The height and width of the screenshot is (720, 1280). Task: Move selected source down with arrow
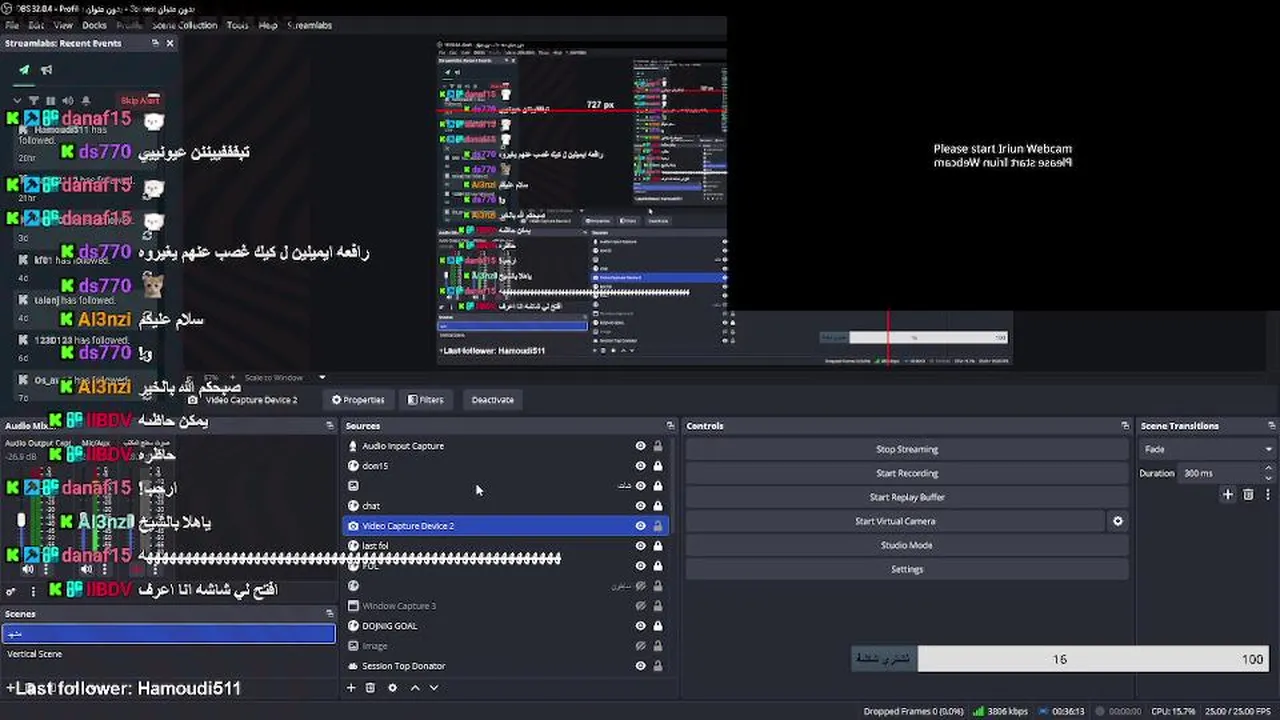point(434,688)
